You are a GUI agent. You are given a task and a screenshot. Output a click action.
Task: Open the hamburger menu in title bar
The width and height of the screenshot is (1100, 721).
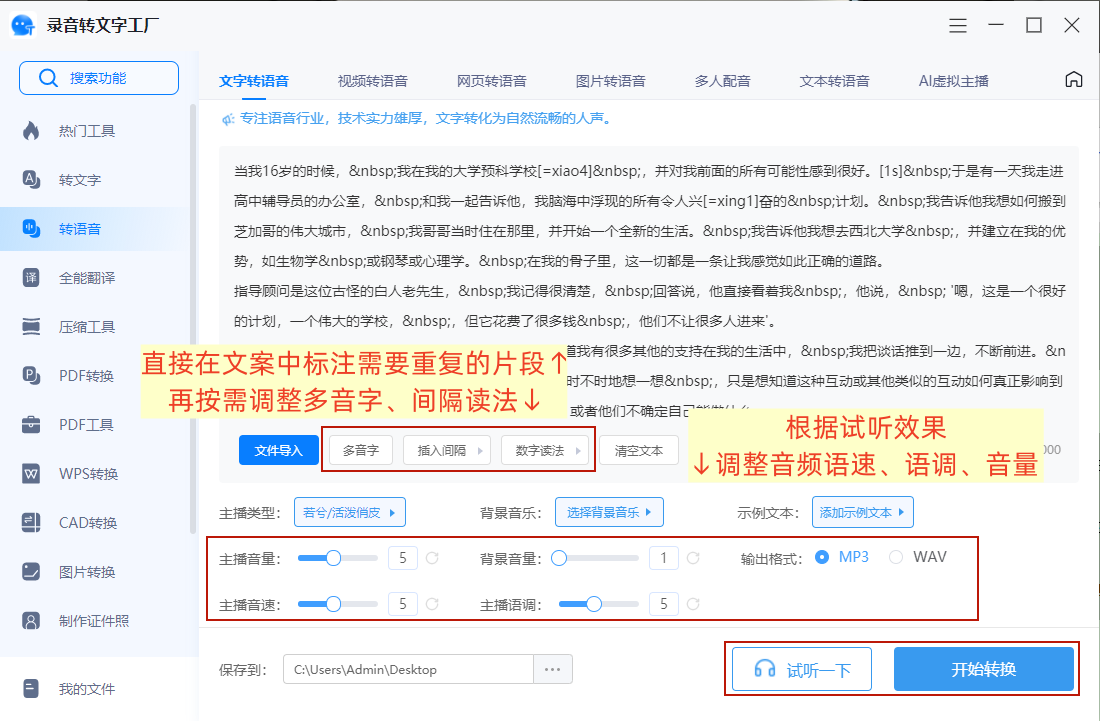tap(958, 25)
